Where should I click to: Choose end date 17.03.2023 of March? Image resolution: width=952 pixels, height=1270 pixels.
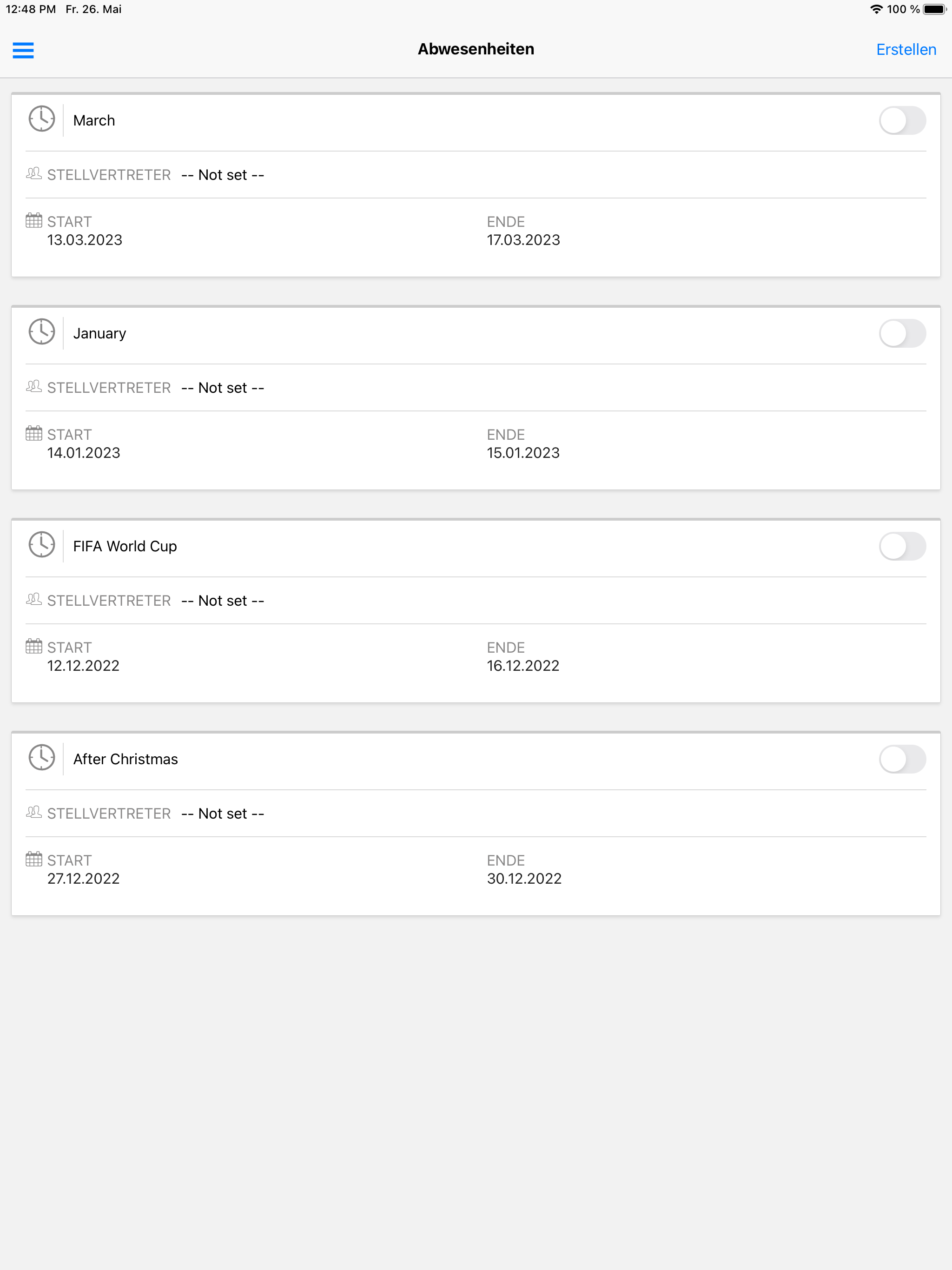coord(524,240)
